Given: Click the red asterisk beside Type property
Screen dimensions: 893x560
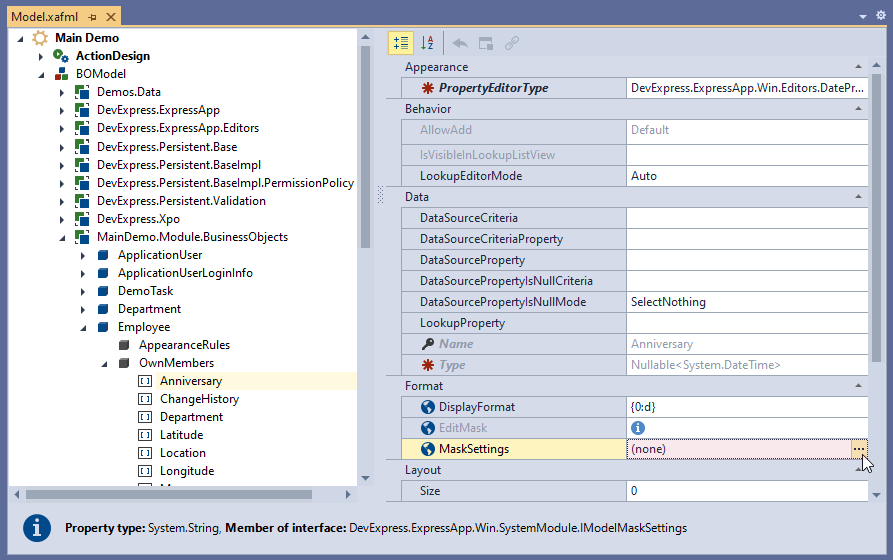Looking at the screenshot, I should pos(428,365).
